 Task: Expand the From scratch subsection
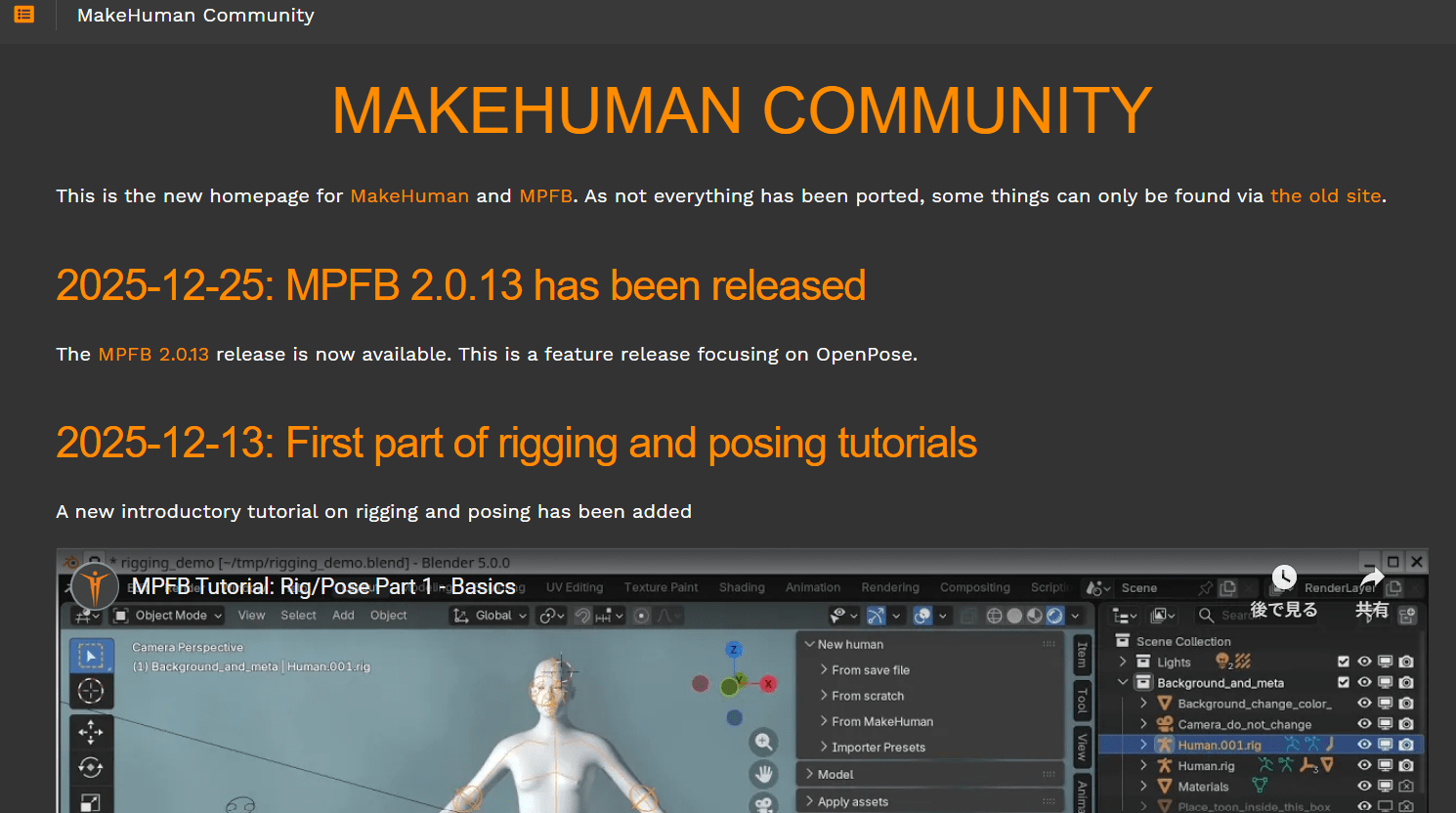click(867, 696)
